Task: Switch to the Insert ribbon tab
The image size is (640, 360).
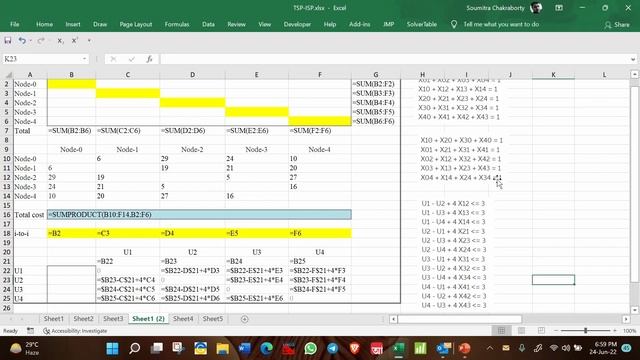Action: click(x=73, y=24)
